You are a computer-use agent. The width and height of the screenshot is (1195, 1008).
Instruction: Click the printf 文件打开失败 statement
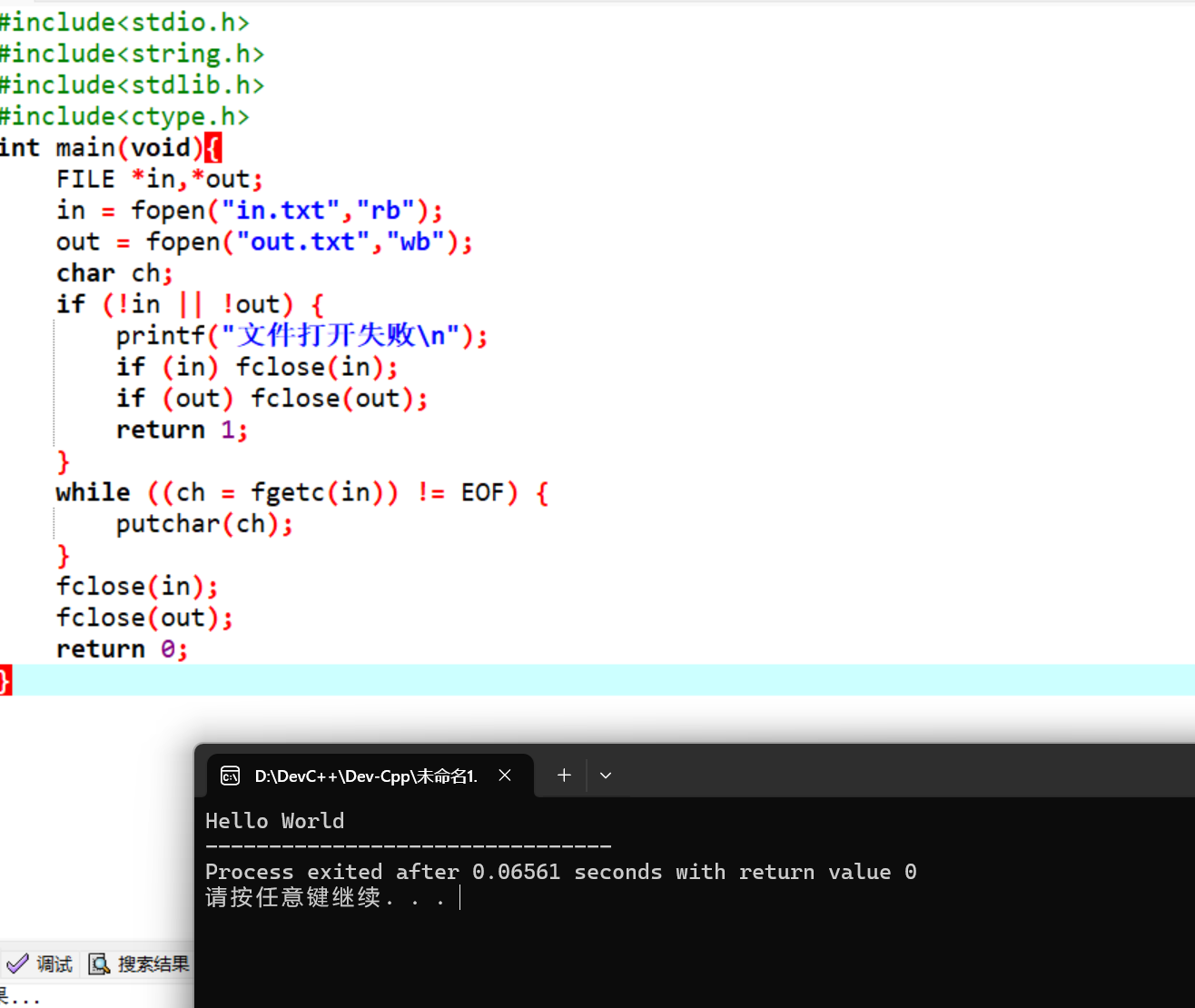(x=300, y=335)
